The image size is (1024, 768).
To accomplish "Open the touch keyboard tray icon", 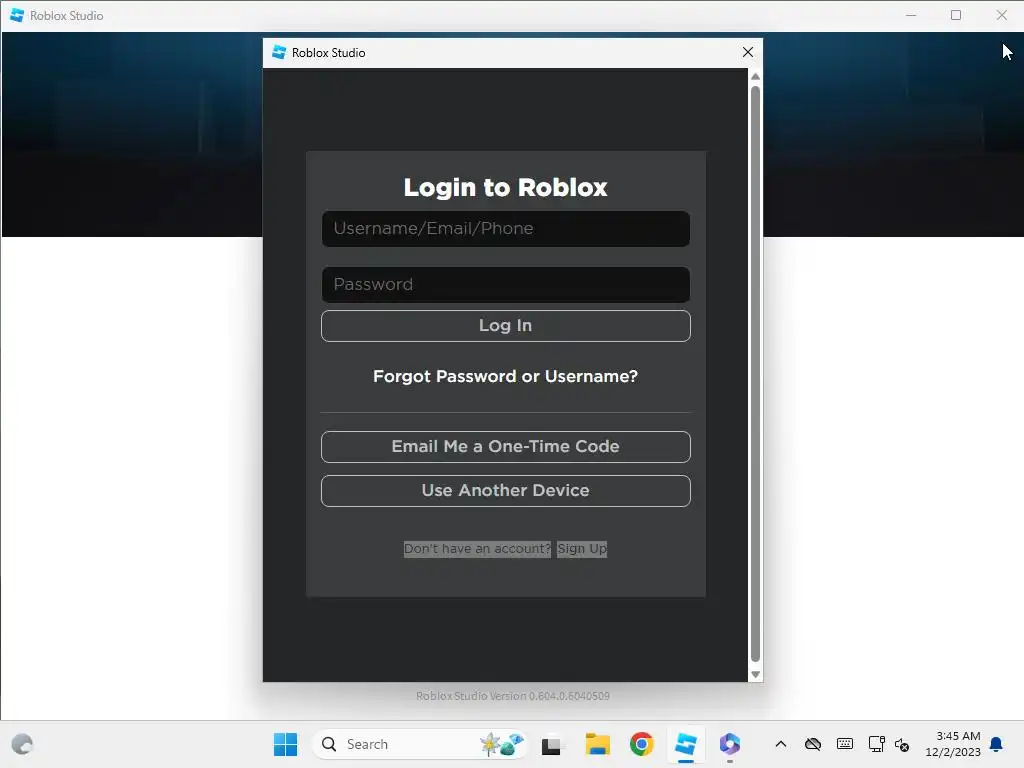I will [844, 744].
